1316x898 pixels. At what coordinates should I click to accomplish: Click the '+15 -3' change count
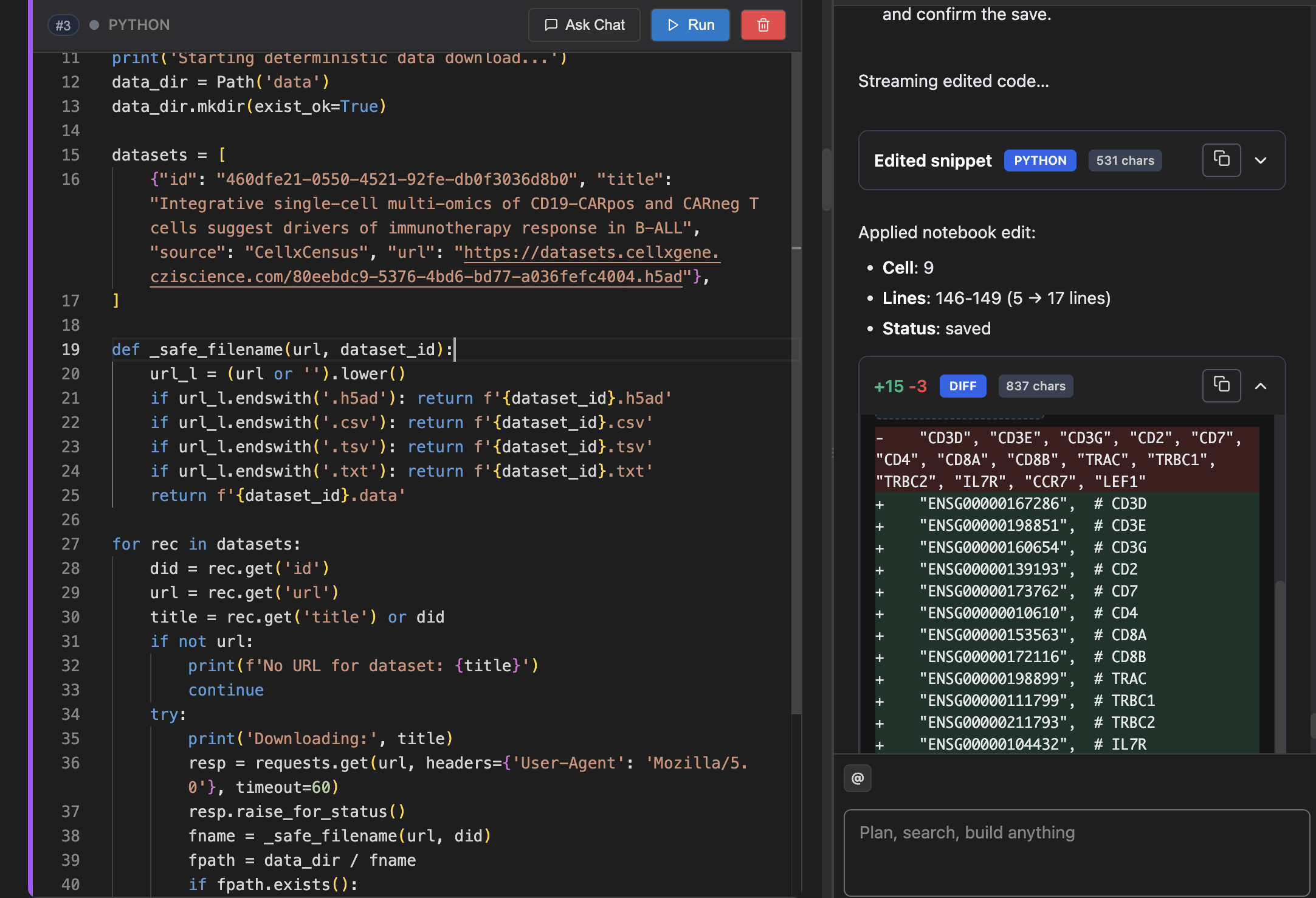pyautogui.click(x=900, y=386)
